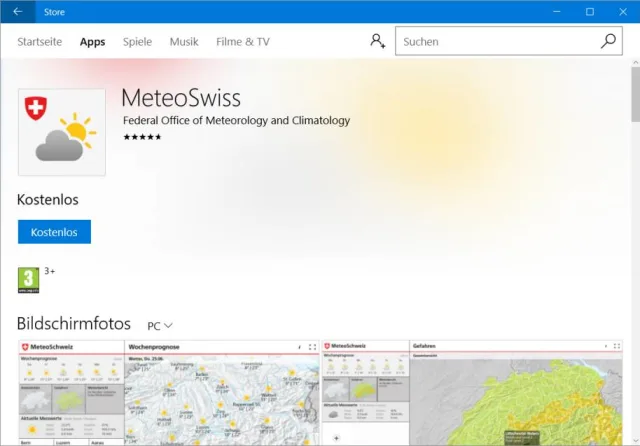The width and height of the screenshot is (640, 446).
Task: Go back with the Store back arrow
Action: (x=18, y=11)
